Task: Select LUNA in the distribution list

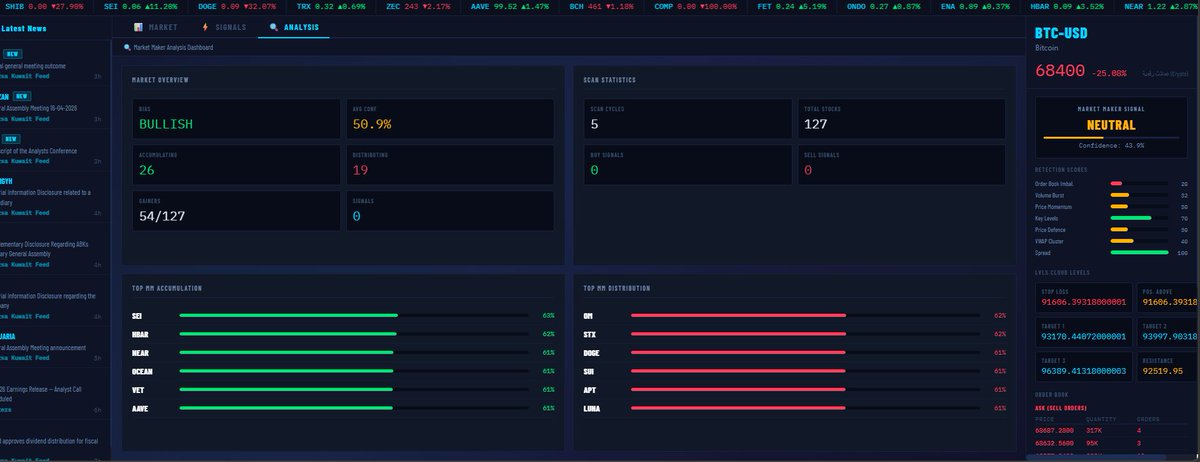Action: (795, 408)
